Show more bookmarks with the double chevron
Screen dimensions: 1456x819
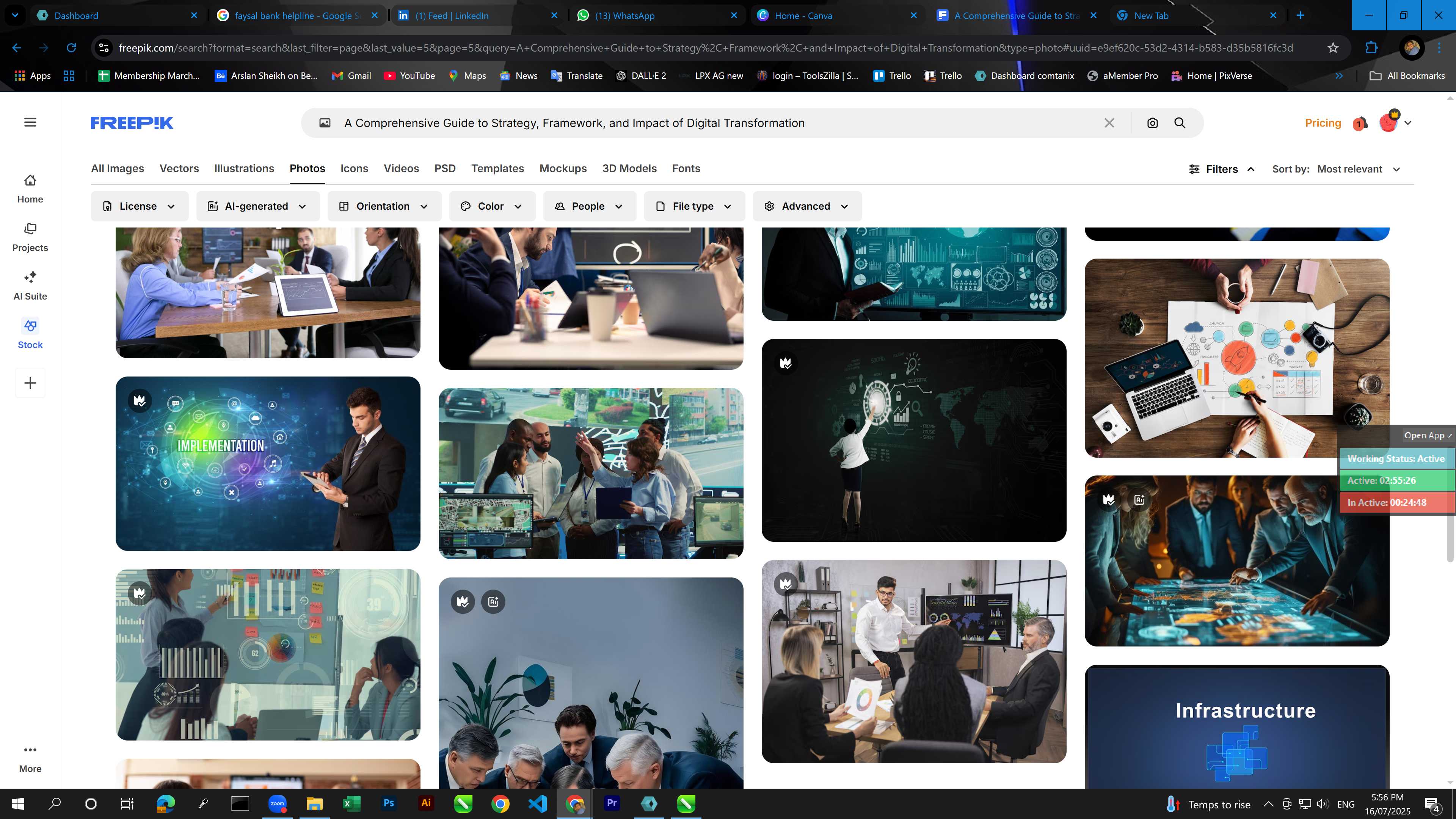(x=1339, y=76)
